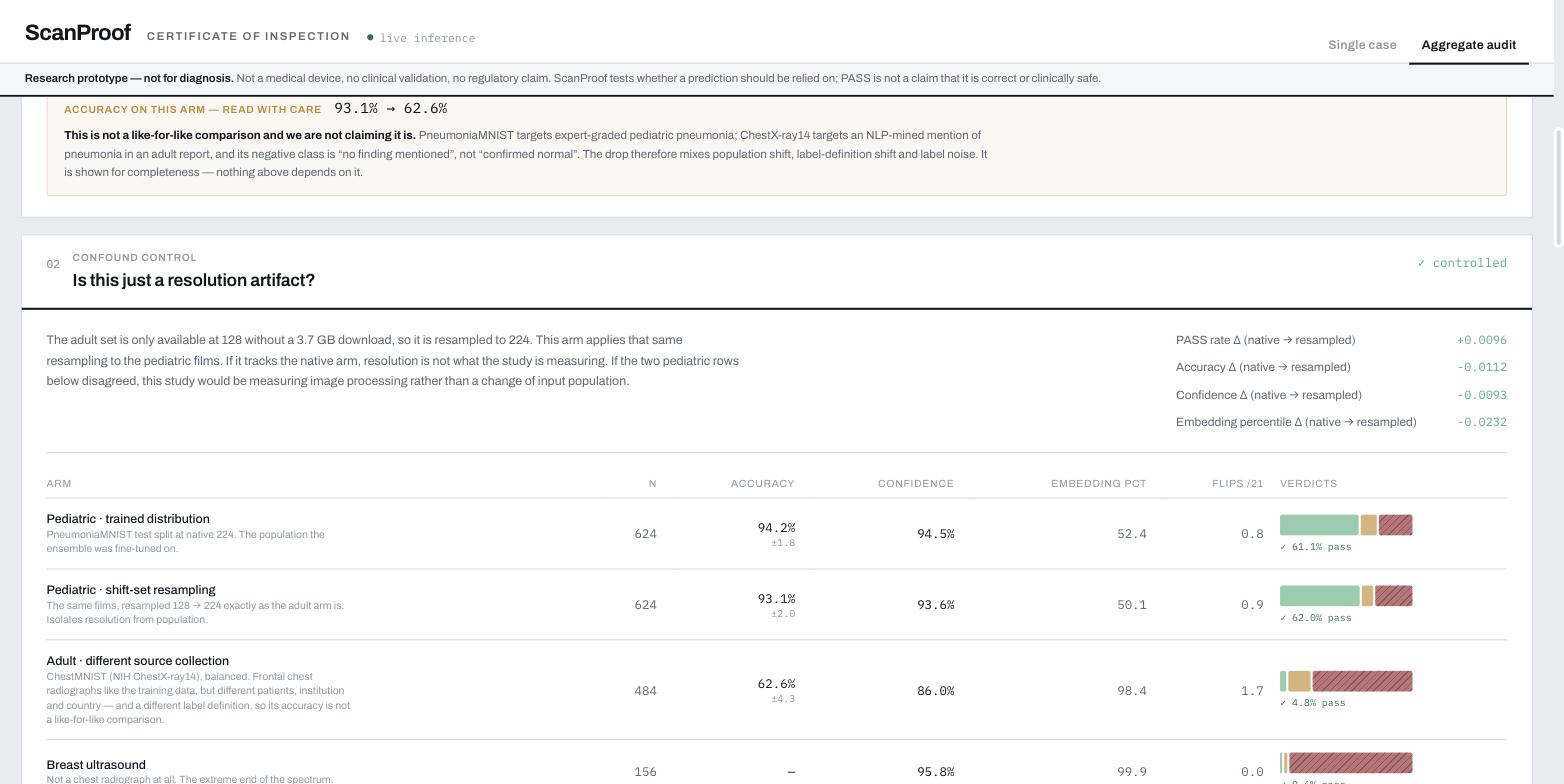The width and height of the screenshot is (1564, 784).
Task: Click the 86.0% confidence value
Action: (935, 691)
